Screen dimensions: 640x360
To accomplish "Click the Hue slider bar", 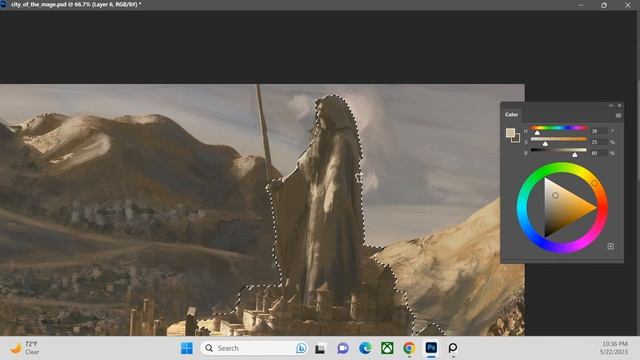I will 559,128.
